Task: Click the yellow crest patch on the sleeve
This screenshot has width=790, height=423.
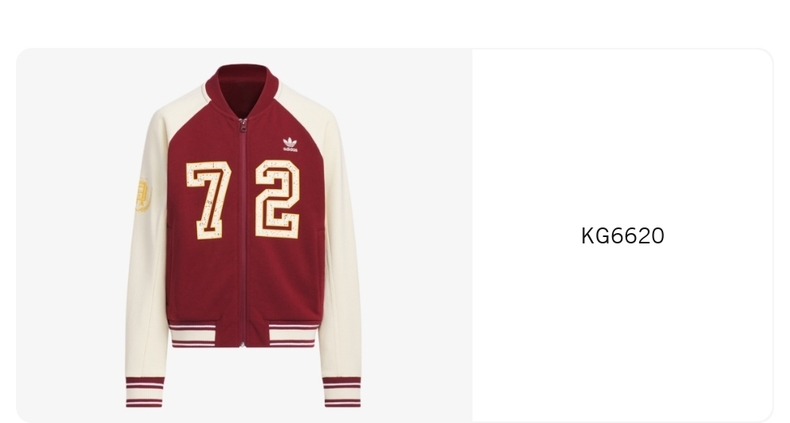Action: [143, 195]
